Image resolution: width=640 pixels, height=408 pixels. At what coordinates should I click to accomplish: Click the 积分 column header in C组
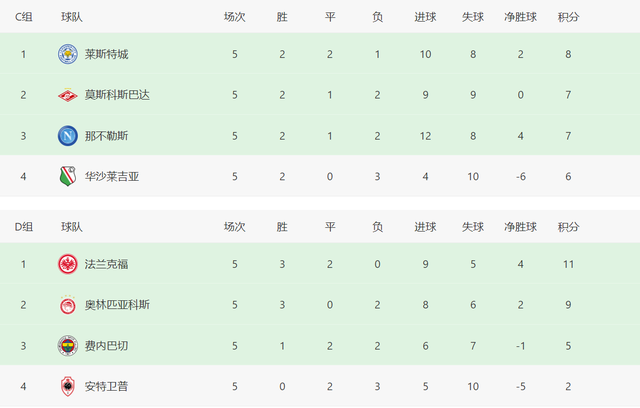[x=568, y=17]
